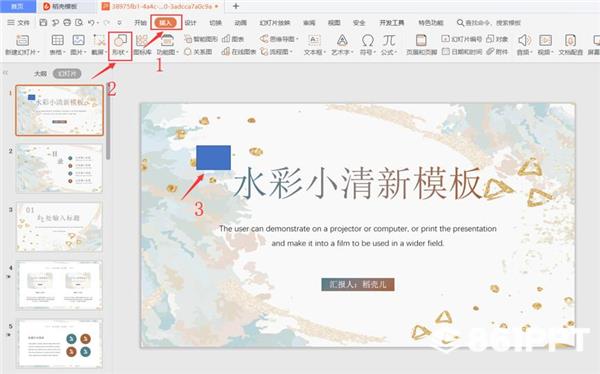Image resolution: width=600 pixels, height=374 pixels.
Task: Switch to the Start (开始) ribbon tab
Action: click(140, 23)
